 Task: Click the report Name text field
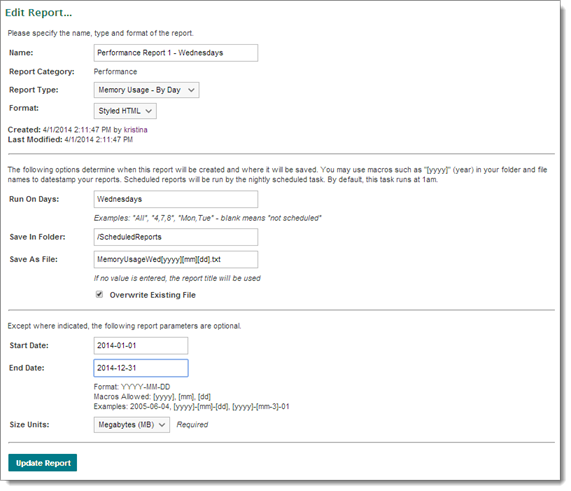(x=176, y=53)
